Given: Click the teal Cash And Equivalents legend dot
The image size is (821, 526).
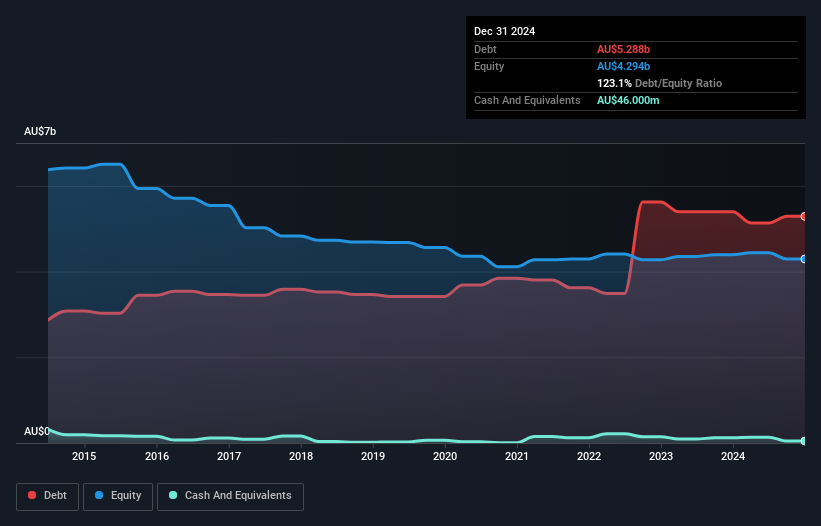Looking at the screenshot, I should pyautogui.click(x=173, y=495).
